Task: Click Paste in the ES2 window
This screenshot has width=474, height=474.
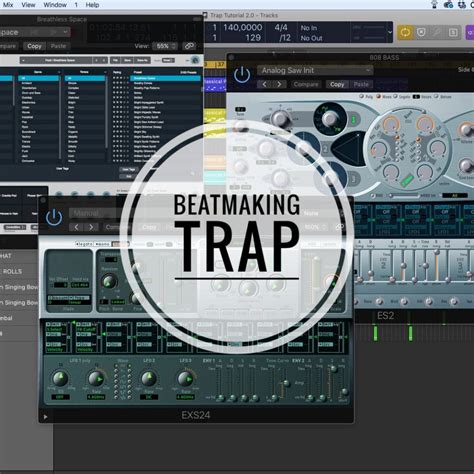Action: click(x=361, y=84)
